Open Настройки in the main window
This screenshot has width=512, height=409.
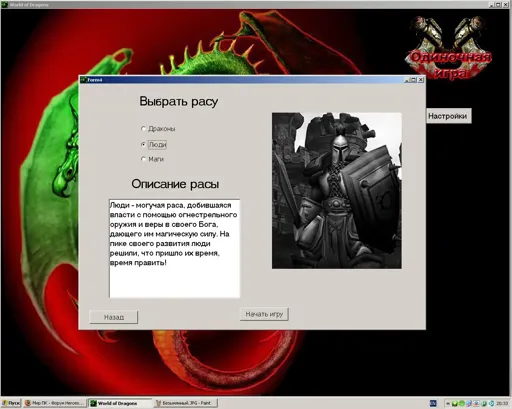point(449,116)
